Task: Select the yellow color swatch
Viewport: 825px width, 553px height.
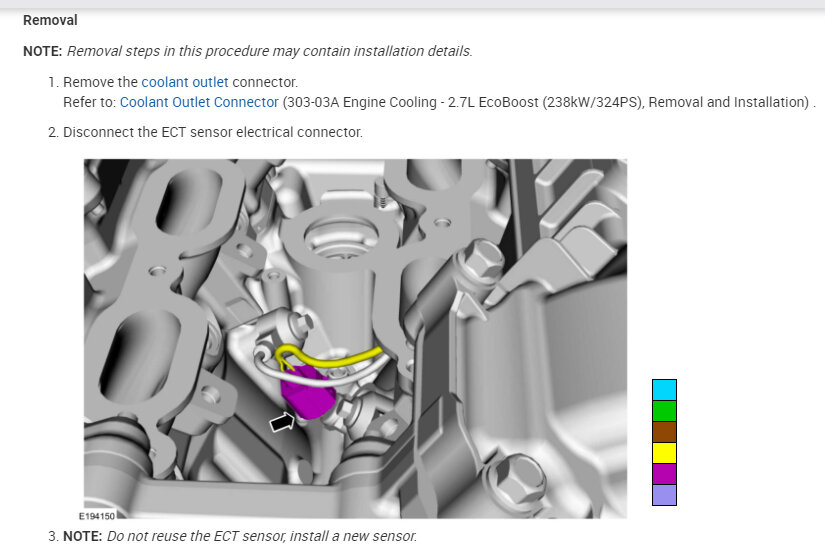Action: [x=664, y=453]
